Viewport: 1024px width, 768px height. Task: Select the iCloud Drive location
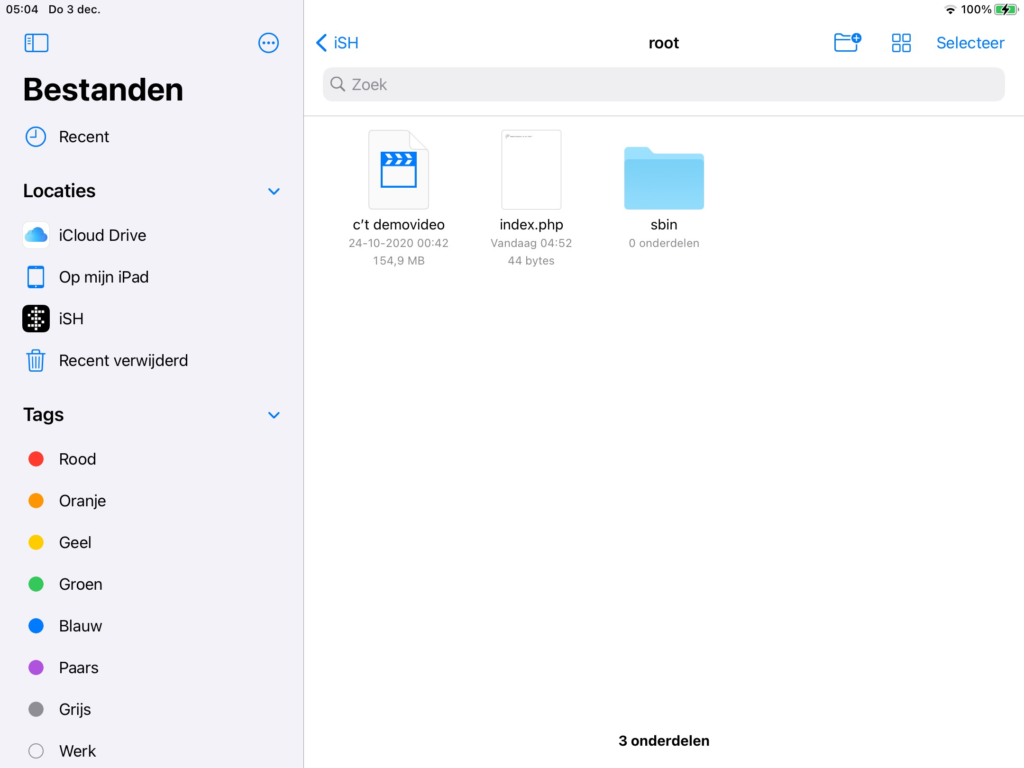100,234
